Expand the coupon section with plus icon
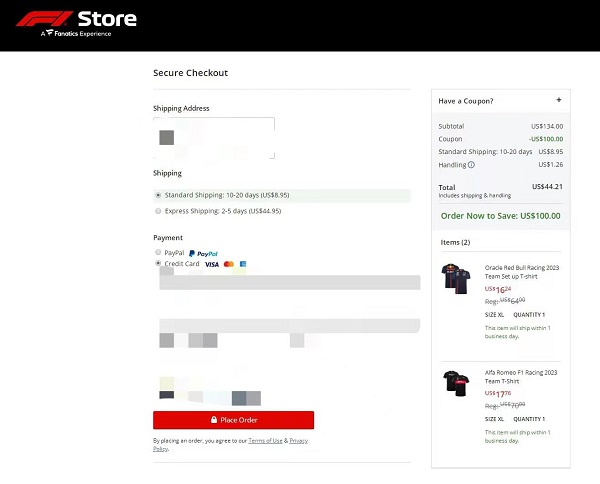This screenshot has height=484, width=600. (558, 100)
